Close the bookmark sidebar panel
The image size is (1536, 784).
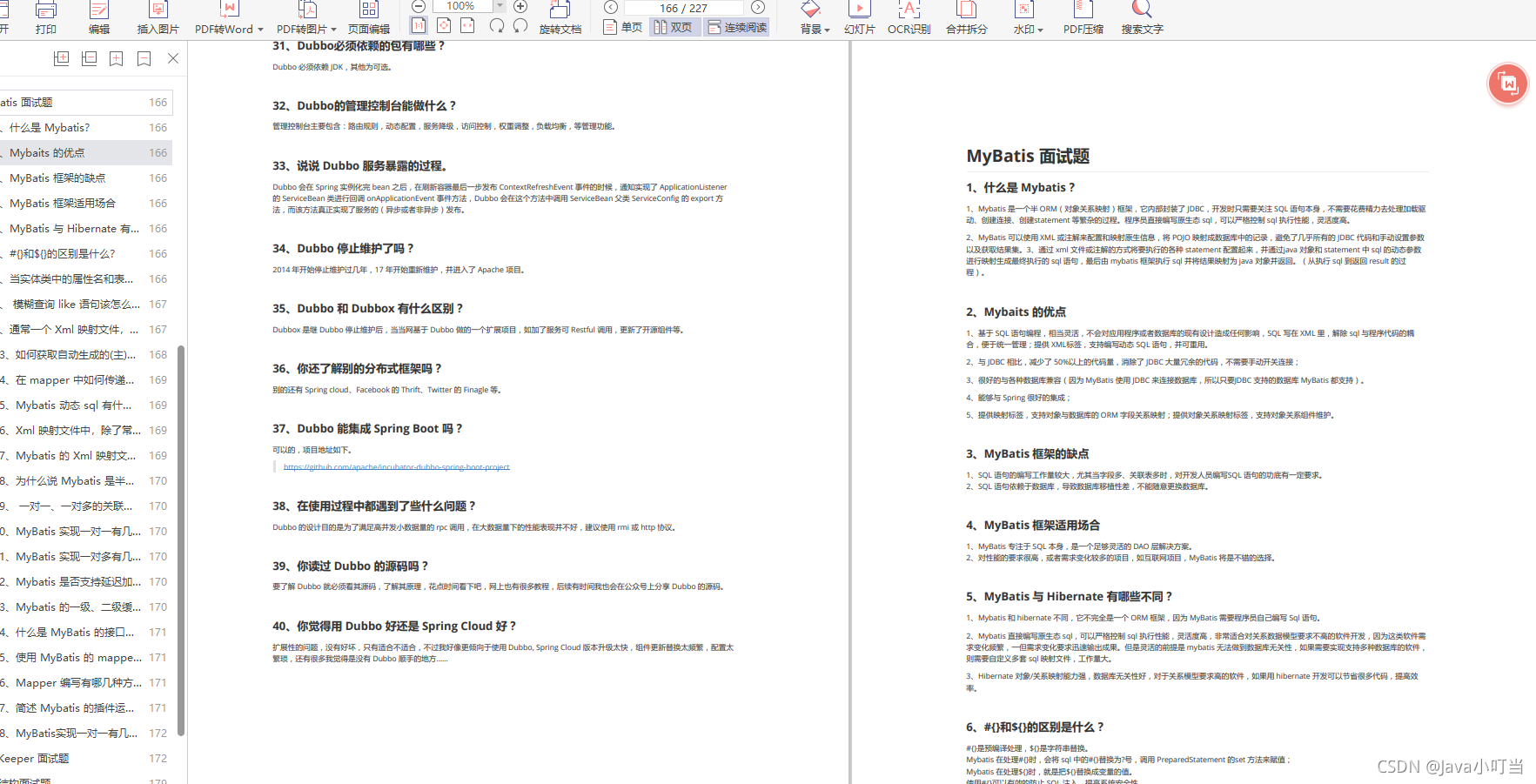tap(173, 58)
